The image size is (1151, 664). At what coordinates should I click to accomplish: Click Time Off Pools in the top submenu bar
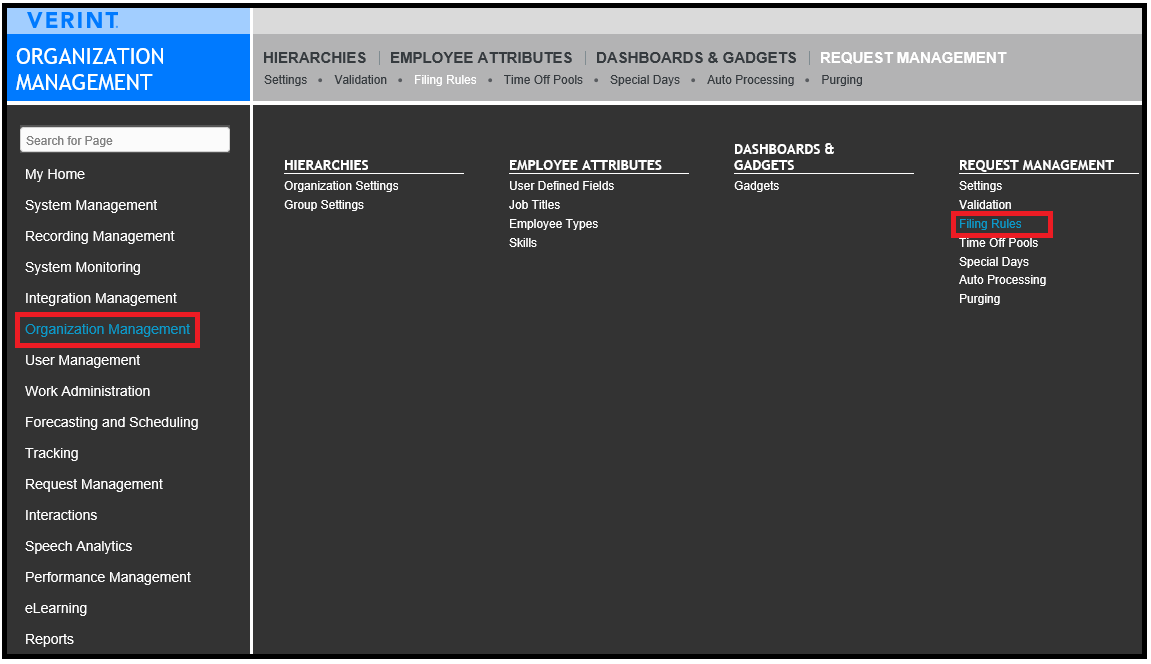tap(543, 80)
